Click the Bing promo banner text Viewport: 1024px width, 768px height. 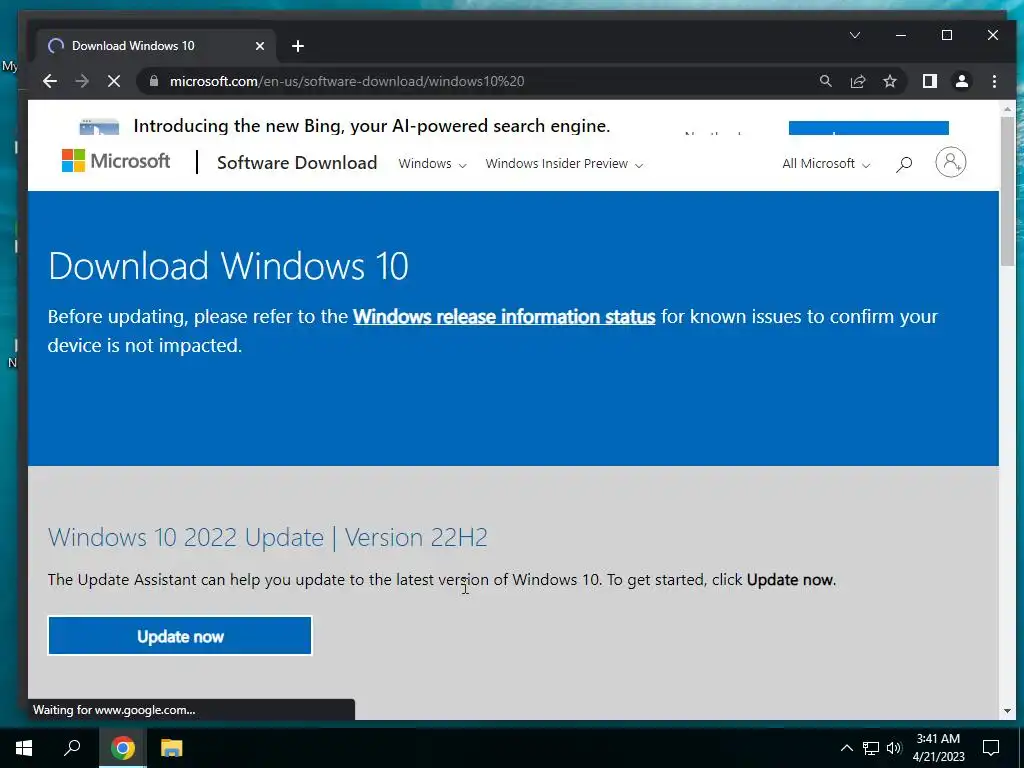point(372,125)
